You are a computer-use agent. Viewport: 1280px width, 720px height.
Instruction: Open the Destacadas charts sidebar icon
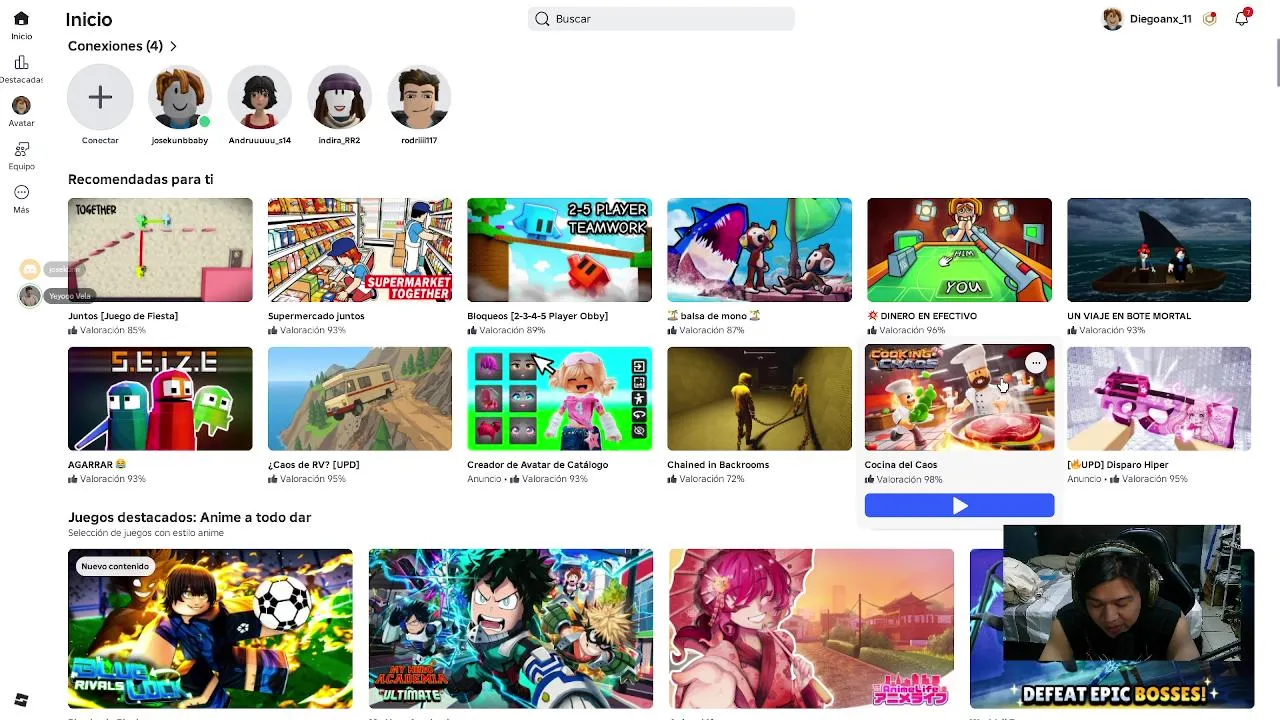[21, 63]
